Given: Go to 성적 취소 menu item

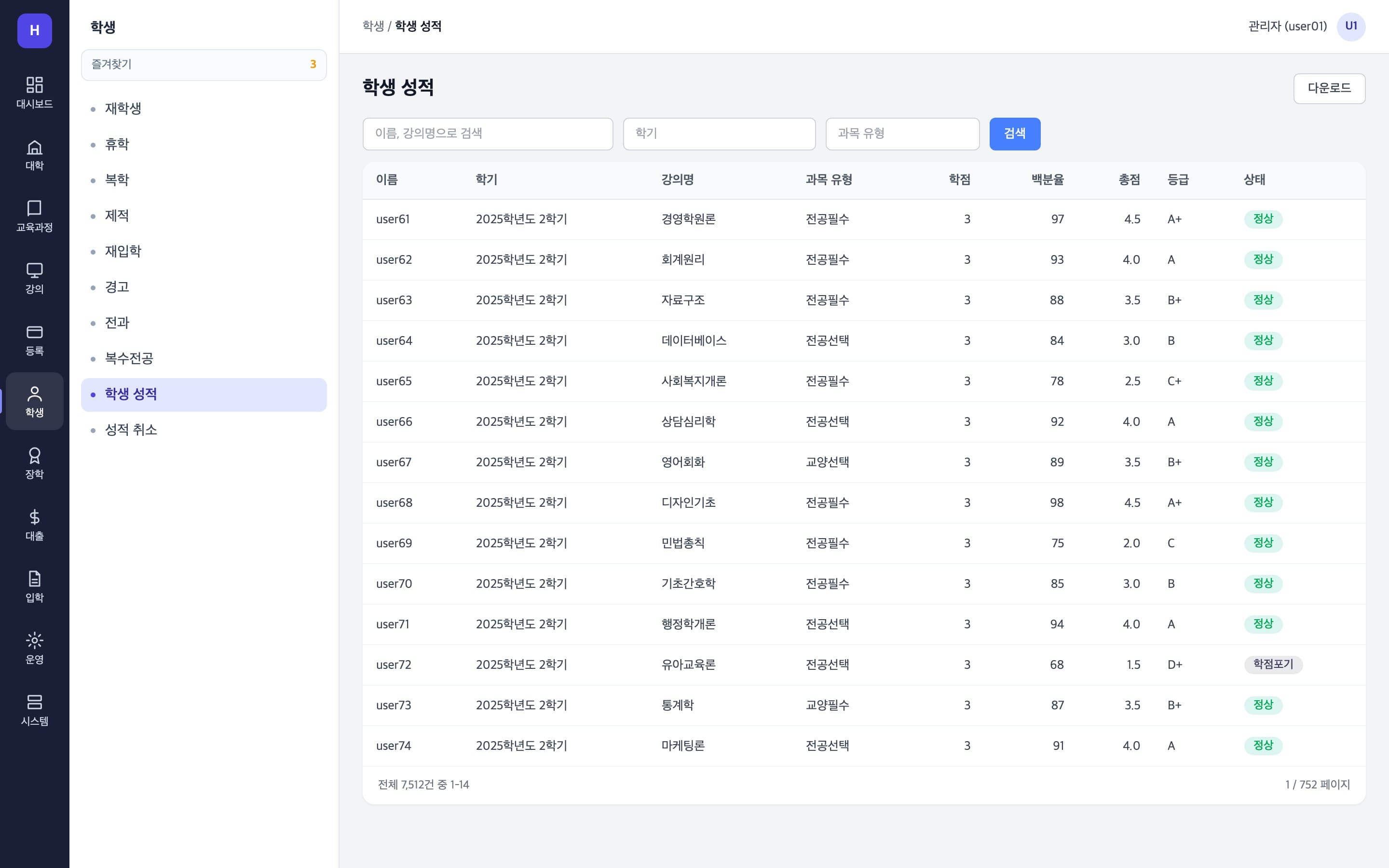Looking at the screenshot, I should click(204, 430).
